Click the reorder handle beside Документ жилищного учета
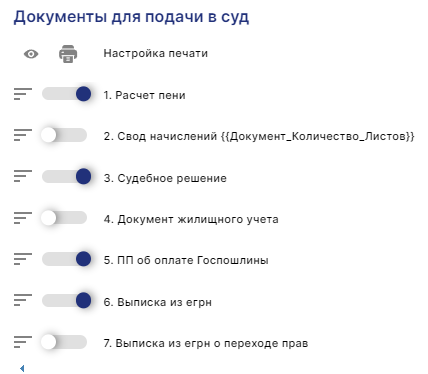 click(x=23, y=218)
